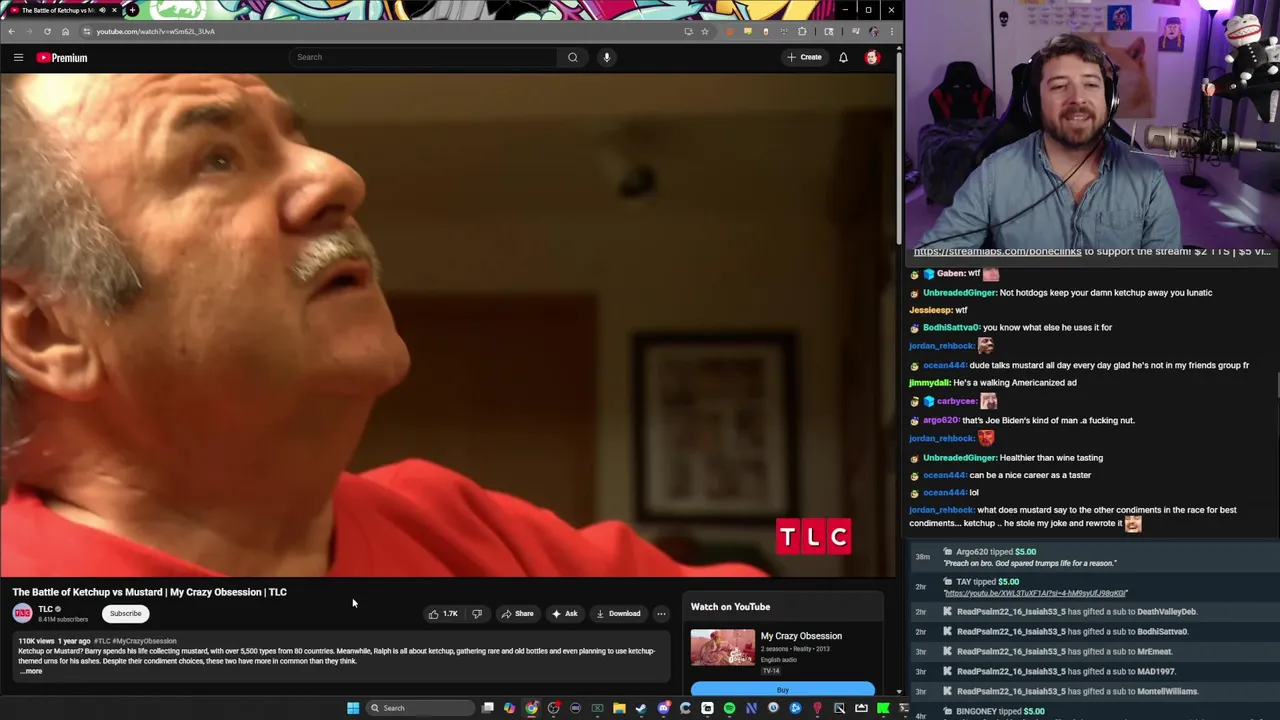This screenshot has height=720, width=1280.
Task: Click chat username Gaben
Action: click(x=950, y=274)
